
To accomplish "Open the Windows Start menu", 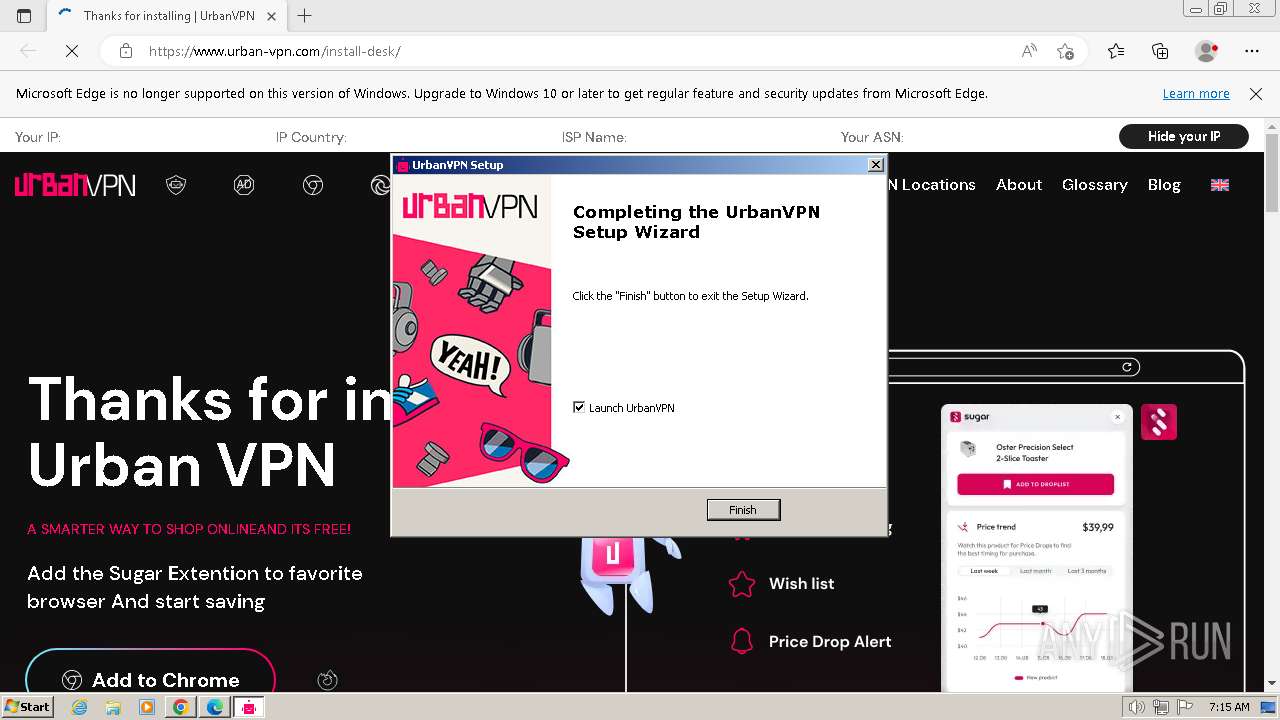I will pyautogui.click(x=27, y=707).
